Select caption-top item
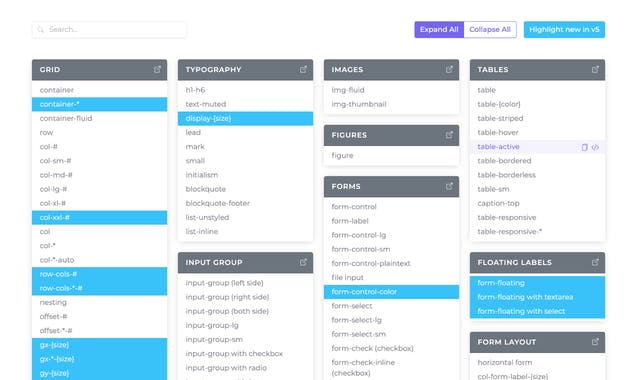The height and width of the screenshot is (380, 635). [537, 203]
